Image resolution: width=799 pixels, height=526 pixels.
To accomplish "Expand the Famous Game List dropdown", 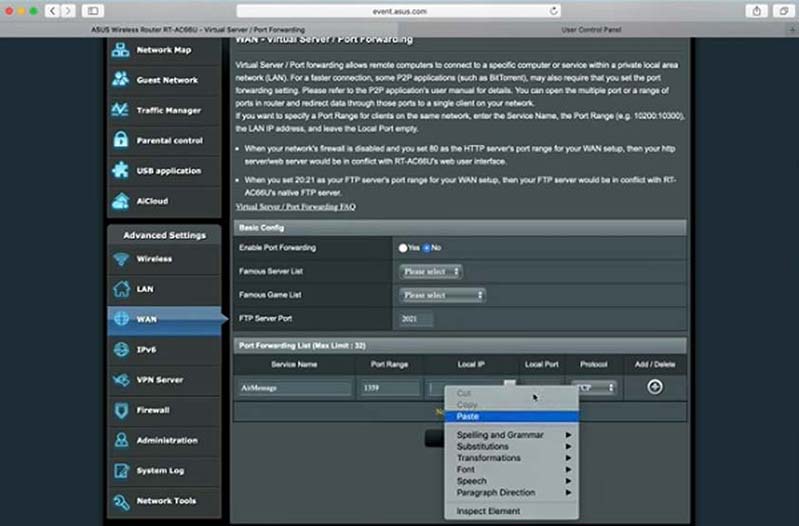I will [x=443, y=295].
